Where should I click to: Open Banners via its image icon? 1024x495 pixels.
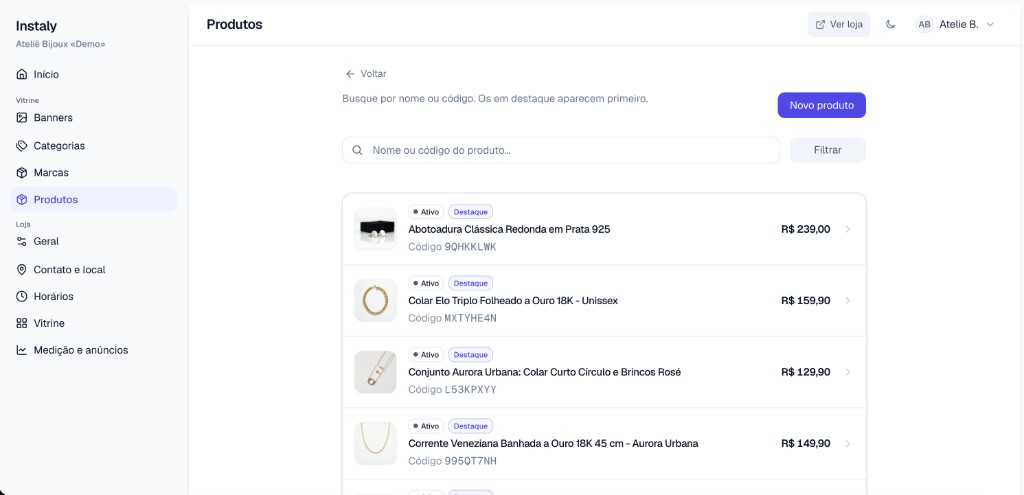pos(22,118)
